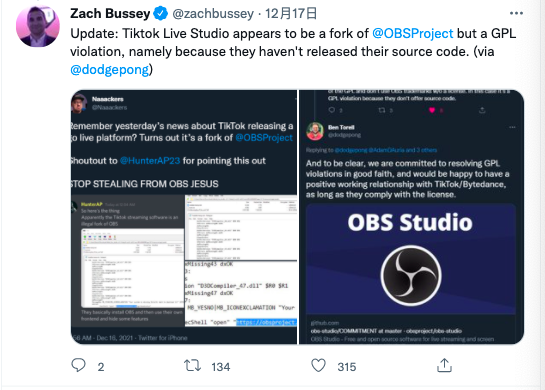Click the reply speech bubble icon
545x390 pixels.
click(78, 365)
